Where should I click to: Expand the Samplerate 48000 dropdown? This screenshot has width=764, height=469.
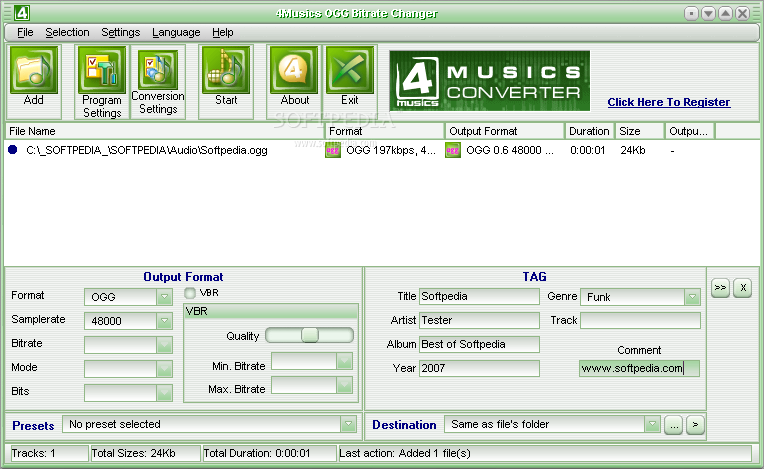[164, 320]
